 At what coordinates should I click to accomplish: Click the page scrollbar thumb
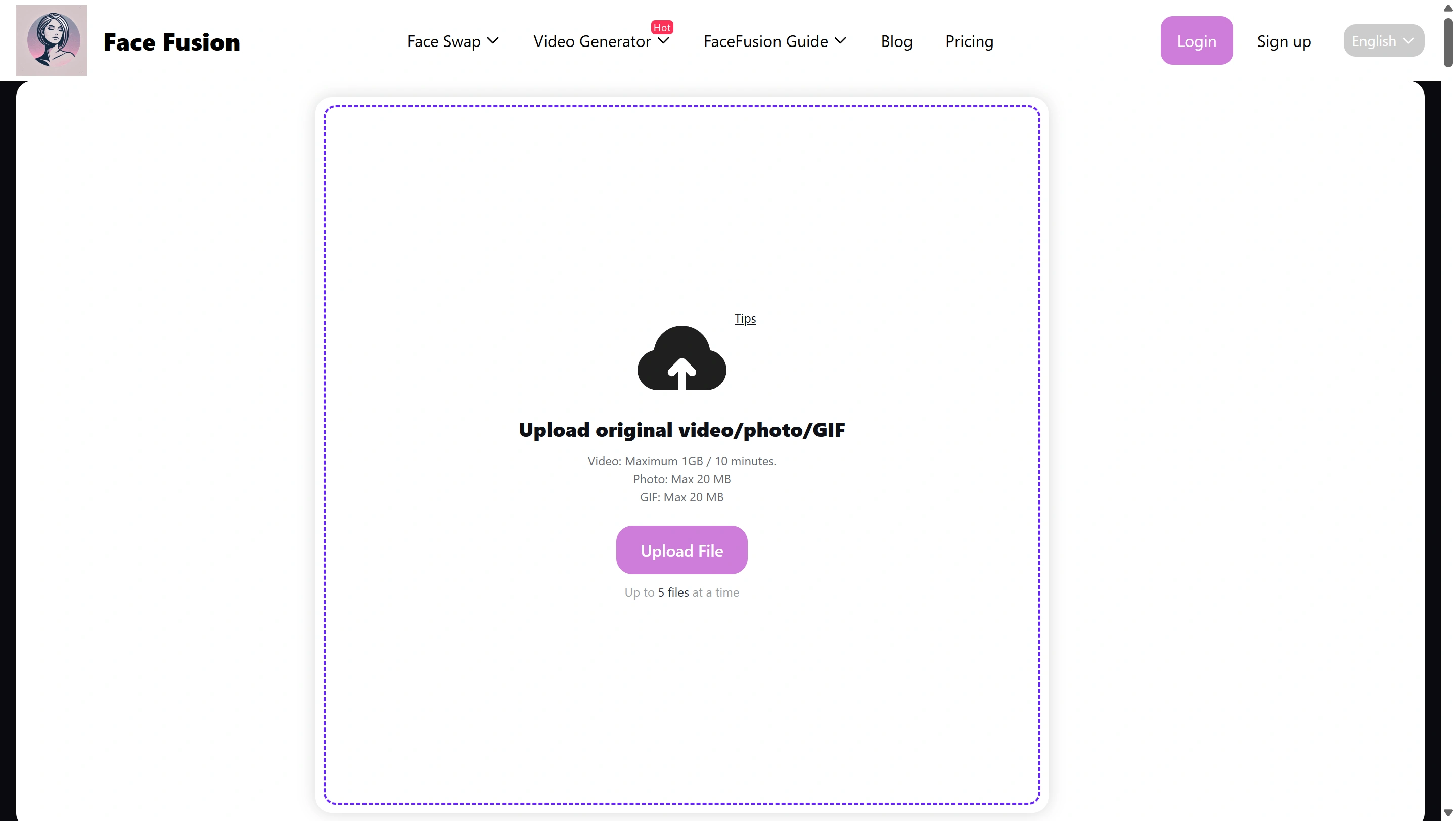1448,42
